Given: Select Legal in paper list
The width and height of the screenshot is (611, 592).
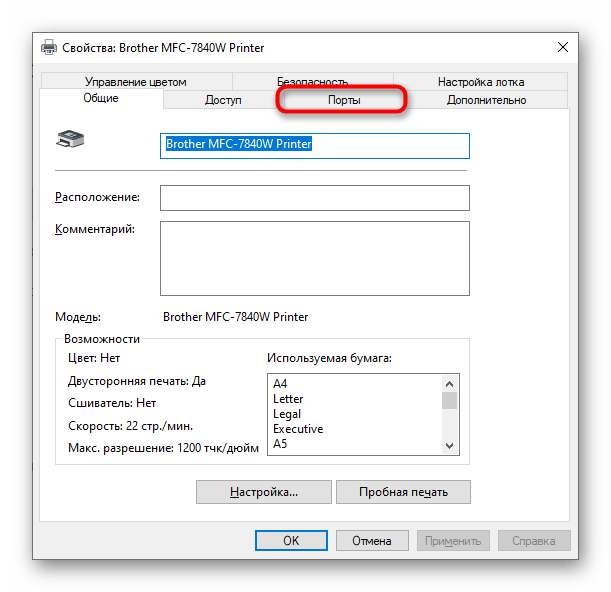Looking at the screenshot, I should pos(287,414).
